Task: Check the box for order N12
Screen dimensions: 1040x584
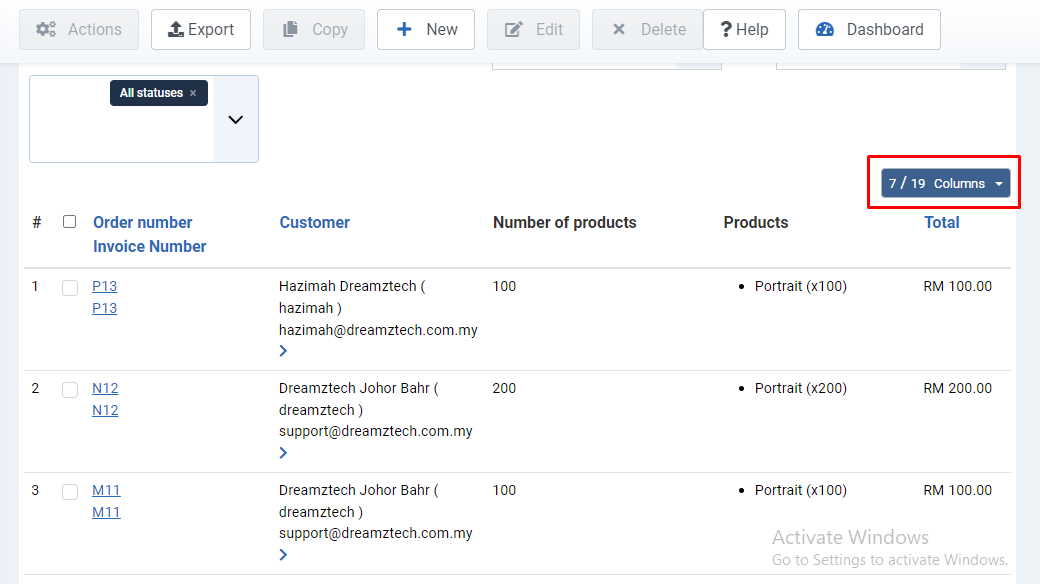Action: click(x=70, y=390)
